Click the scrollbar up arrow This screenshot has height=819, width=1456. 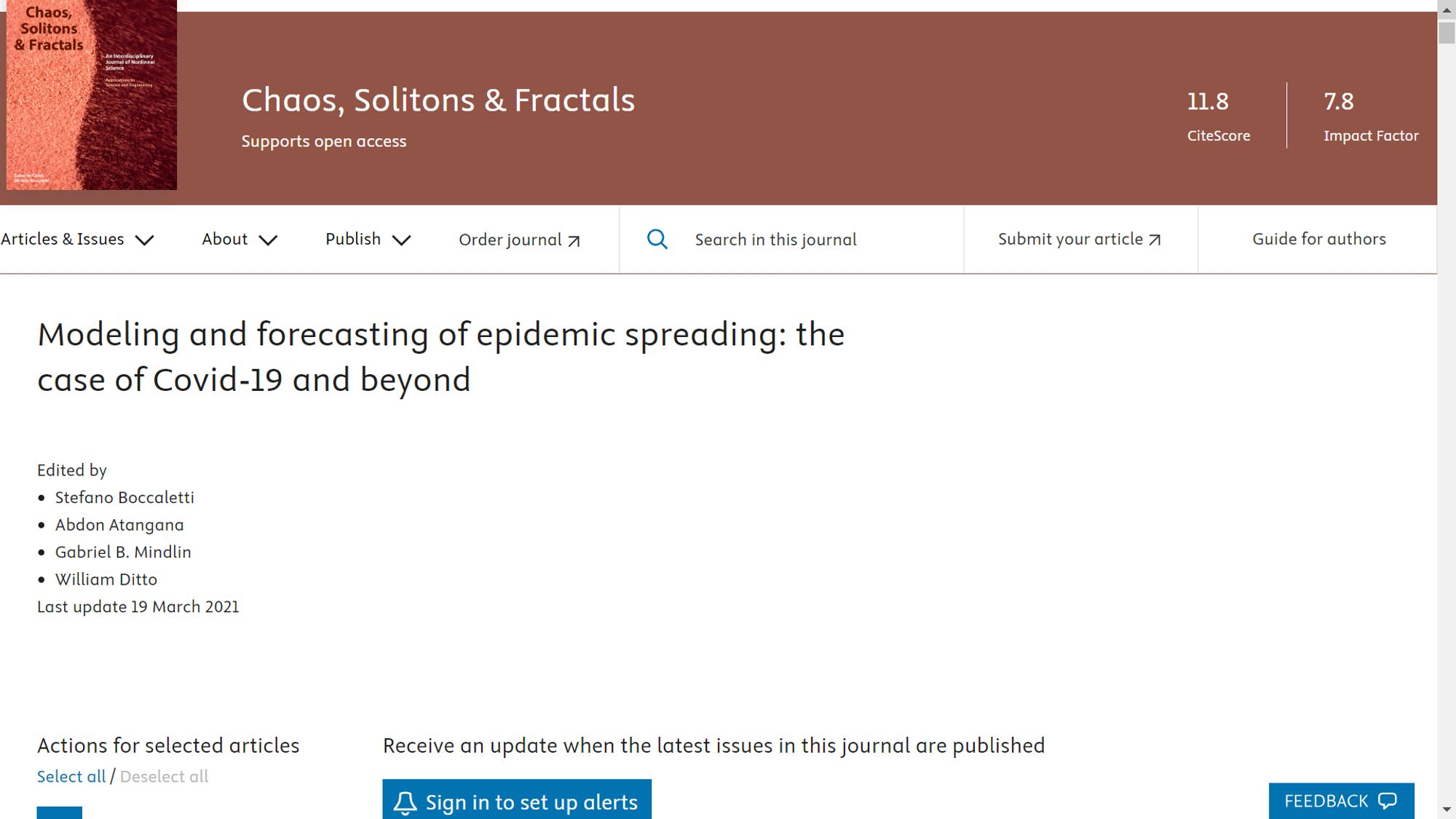point(1447,9)
